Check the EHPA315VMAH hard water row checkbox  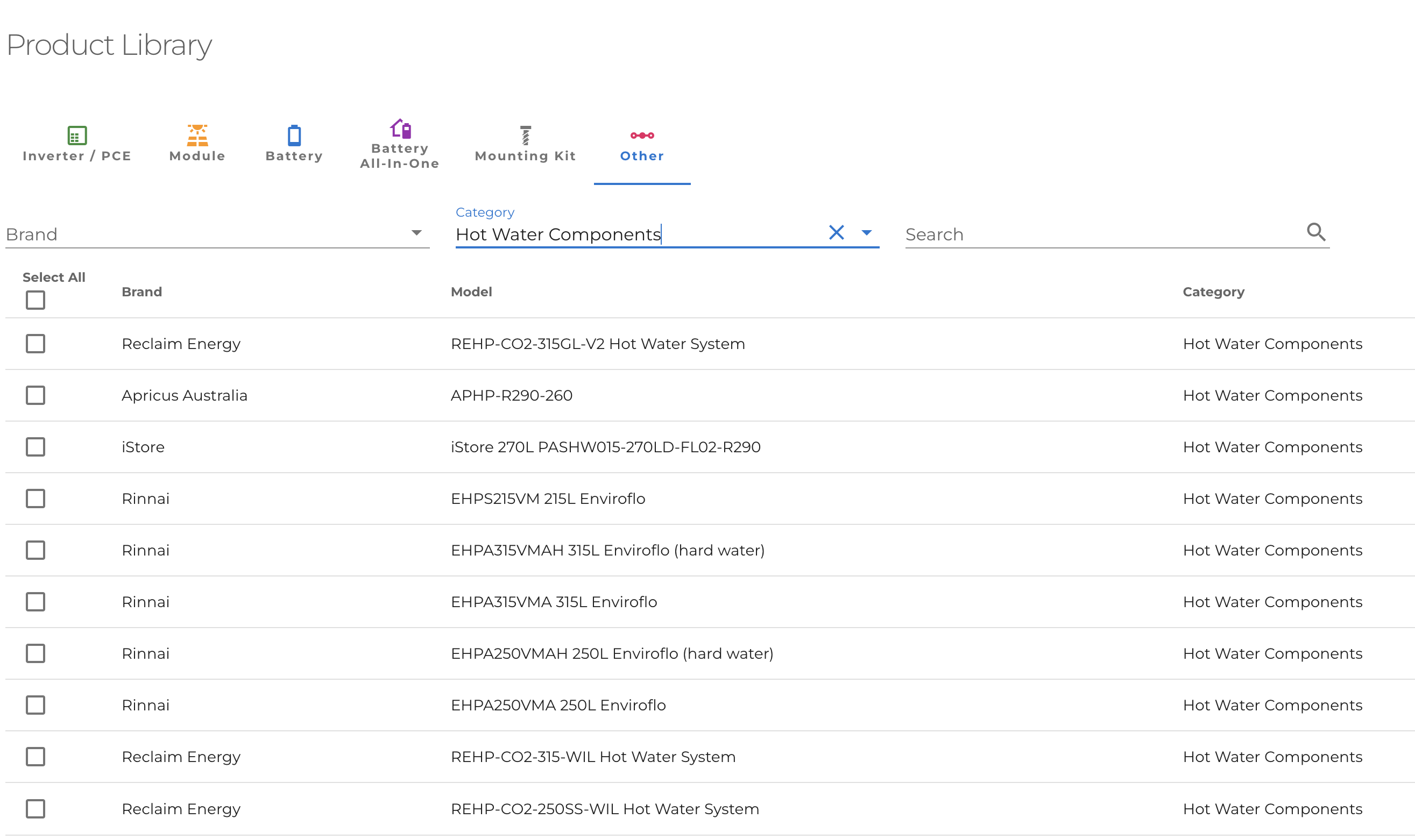[x=35, y=550]
